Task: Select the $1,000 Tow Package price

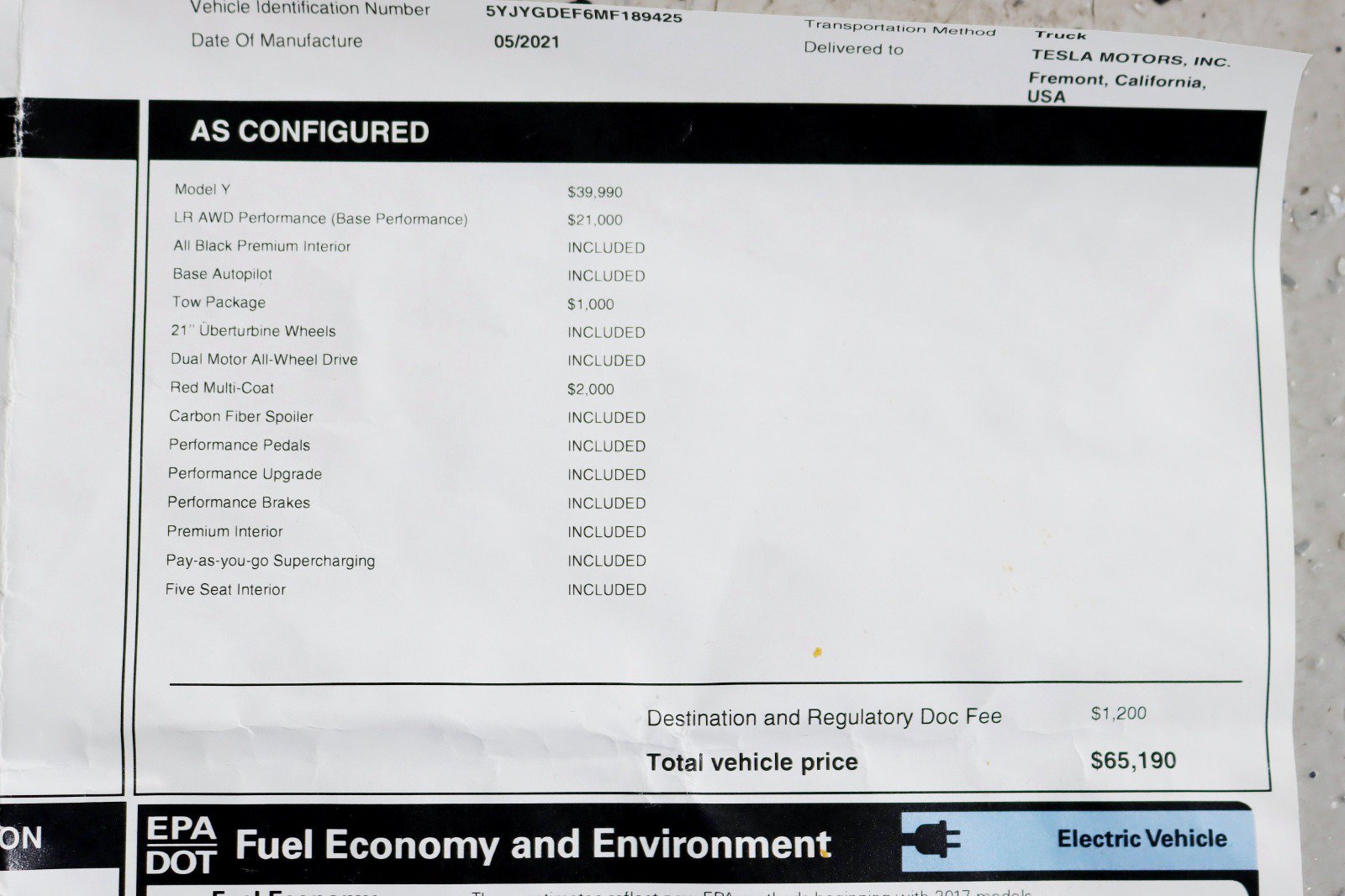Action: click(591, 304)
